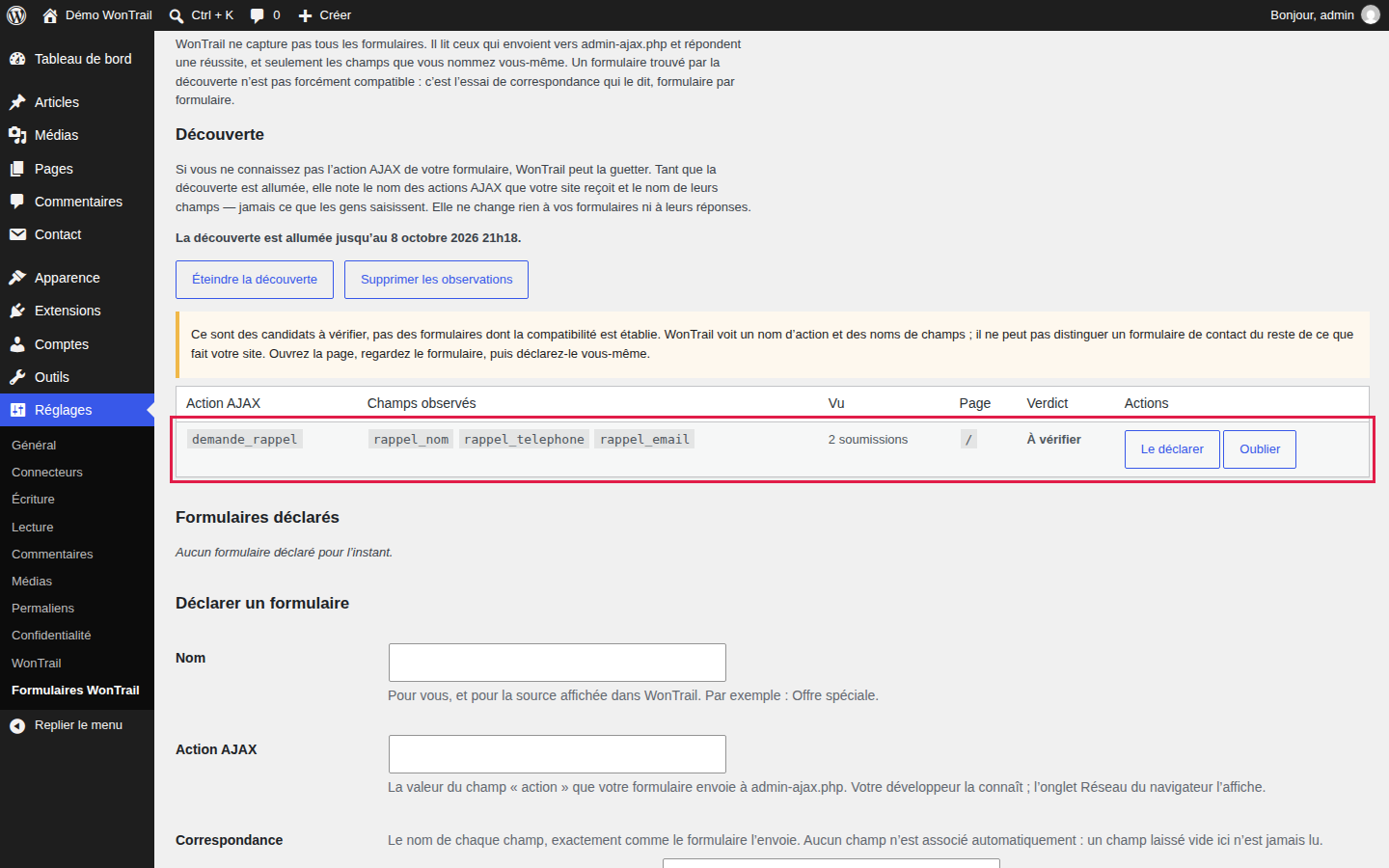The width and height of the screenshot is (1389, 868).
Task: Click the Médias sidebar icon
Action: [x=17, y=135]
